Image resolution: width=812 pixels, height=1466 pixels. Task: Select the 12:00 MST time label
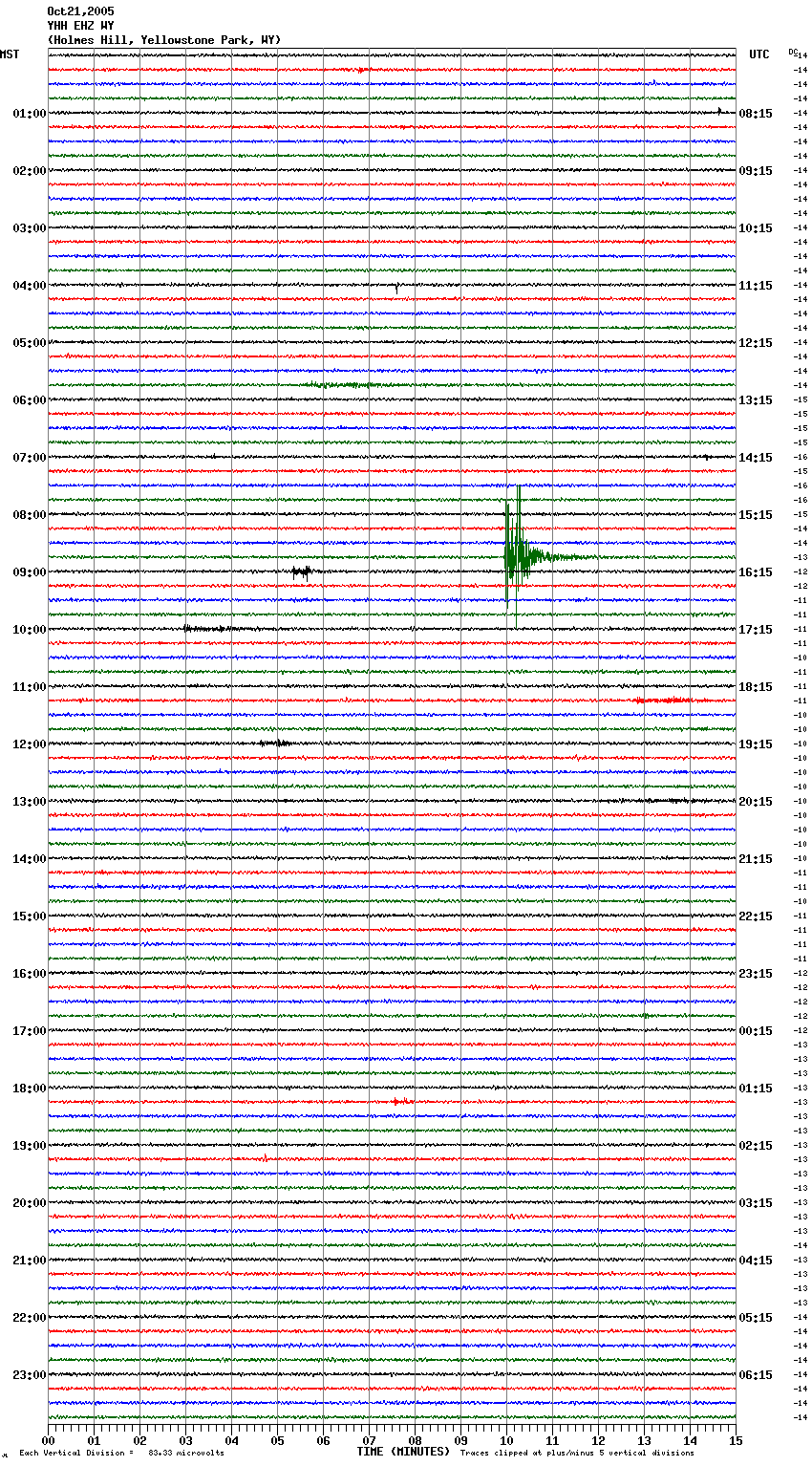point(29,744)
